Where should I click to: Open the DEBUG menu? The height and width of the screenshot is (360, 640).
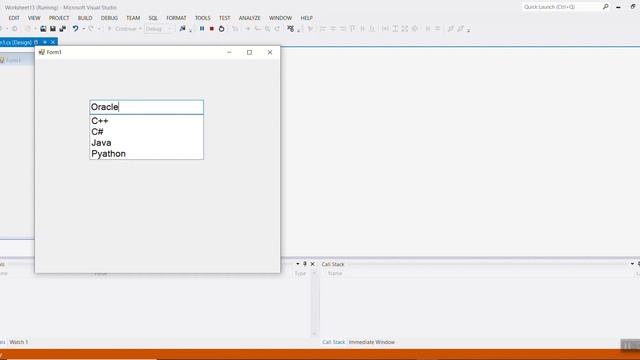tap(109, 18)
